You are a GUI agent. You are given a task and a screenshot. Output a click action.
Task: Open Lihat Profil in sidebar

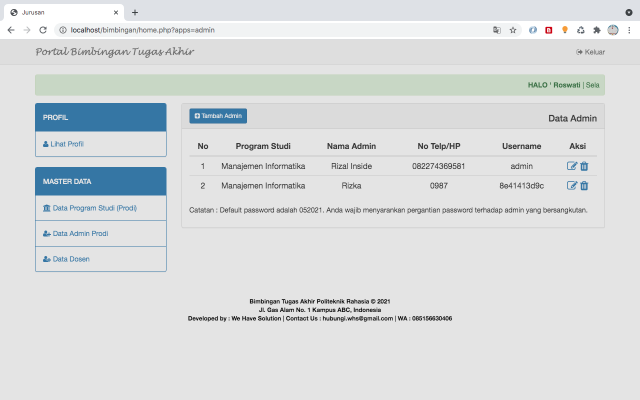click(66, 144)
